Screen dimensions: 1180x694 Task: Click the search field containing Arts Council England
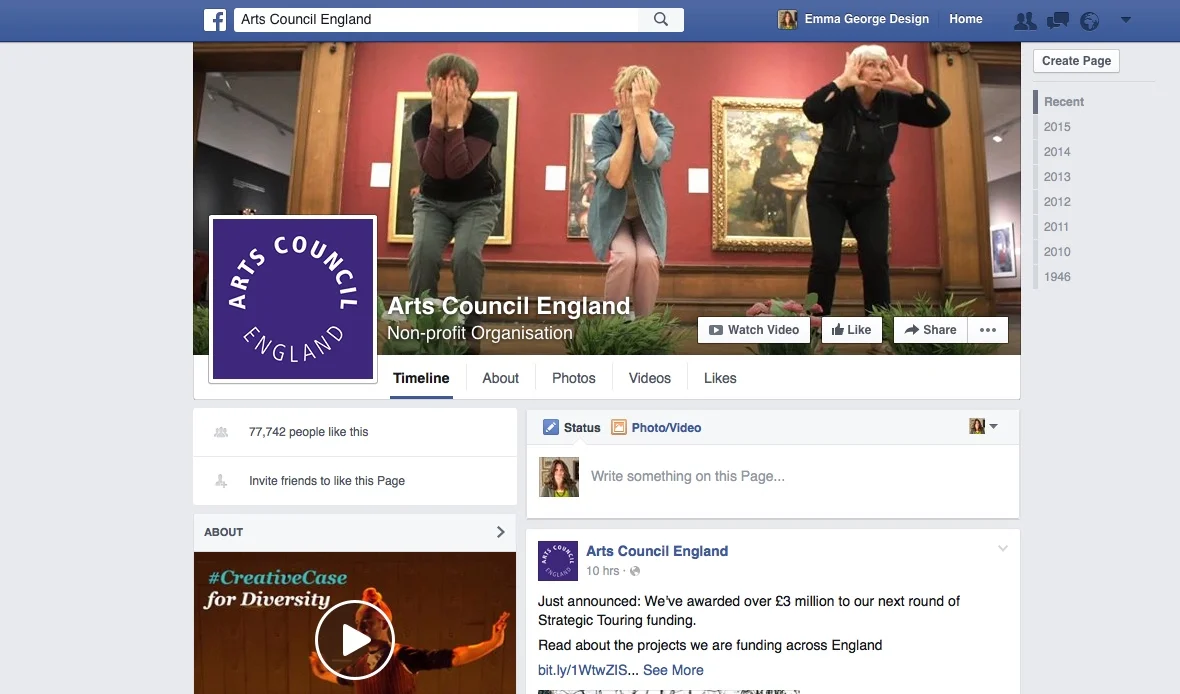[436, 20]
